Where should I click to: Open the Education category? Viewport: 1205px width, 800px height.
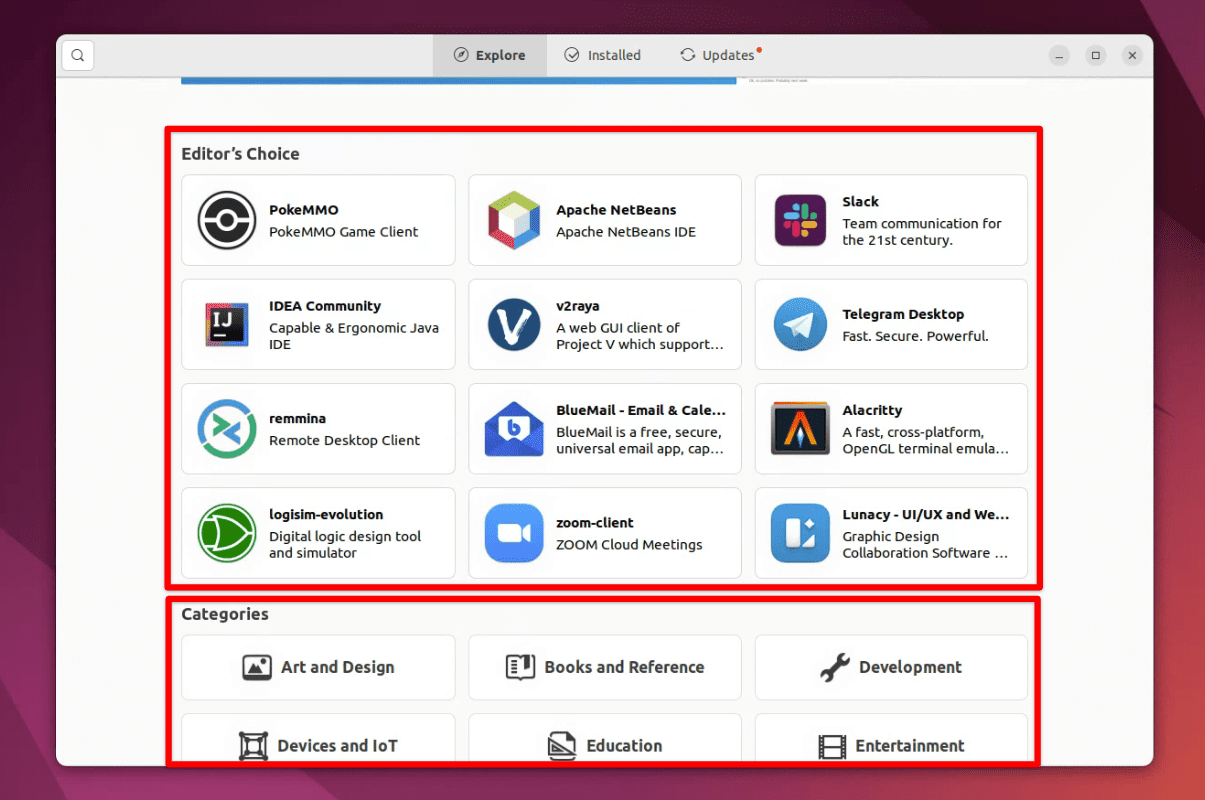click(605, 739)
